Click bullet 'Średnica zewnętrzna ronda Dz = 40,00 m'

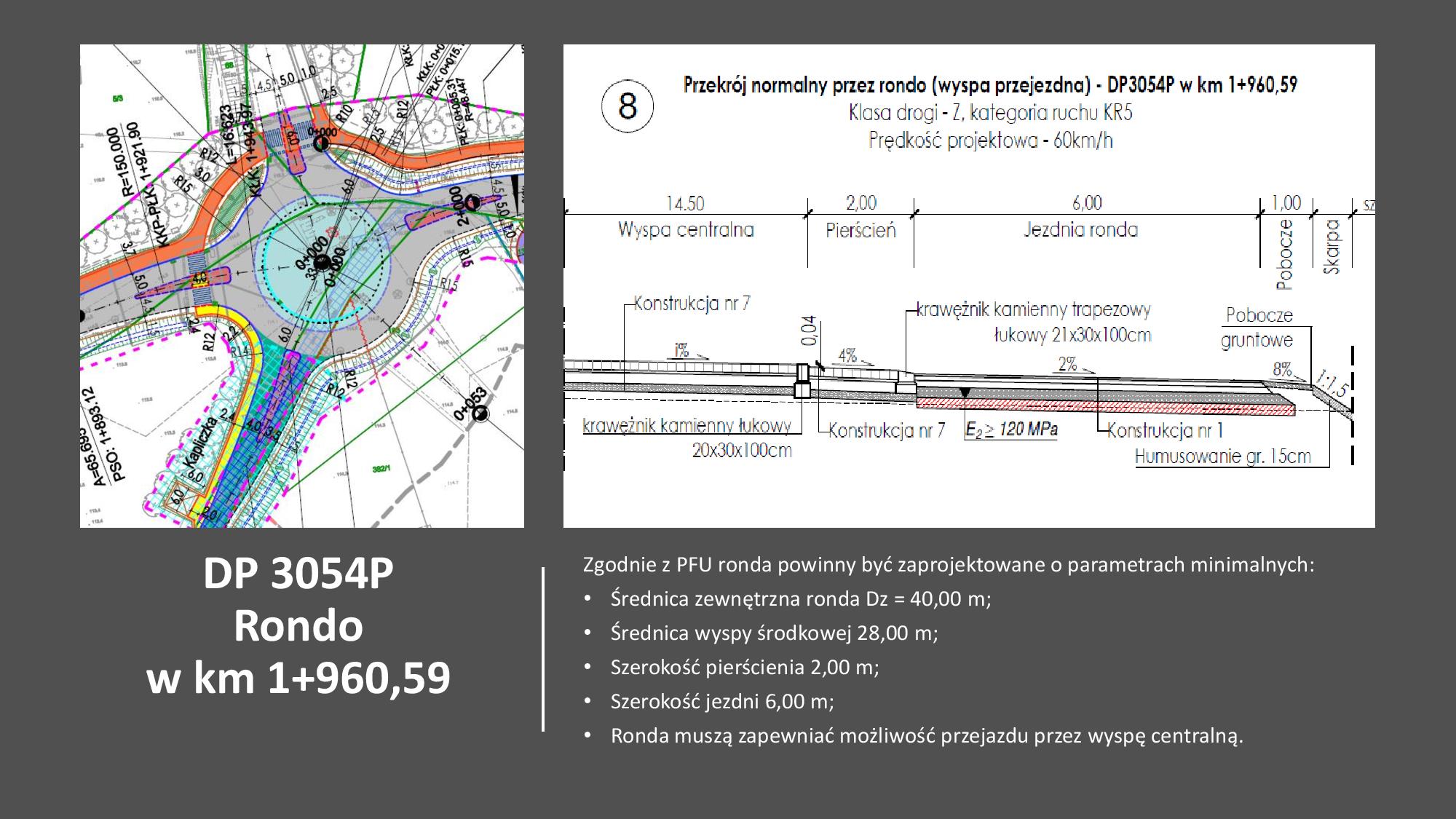point(801,599)
